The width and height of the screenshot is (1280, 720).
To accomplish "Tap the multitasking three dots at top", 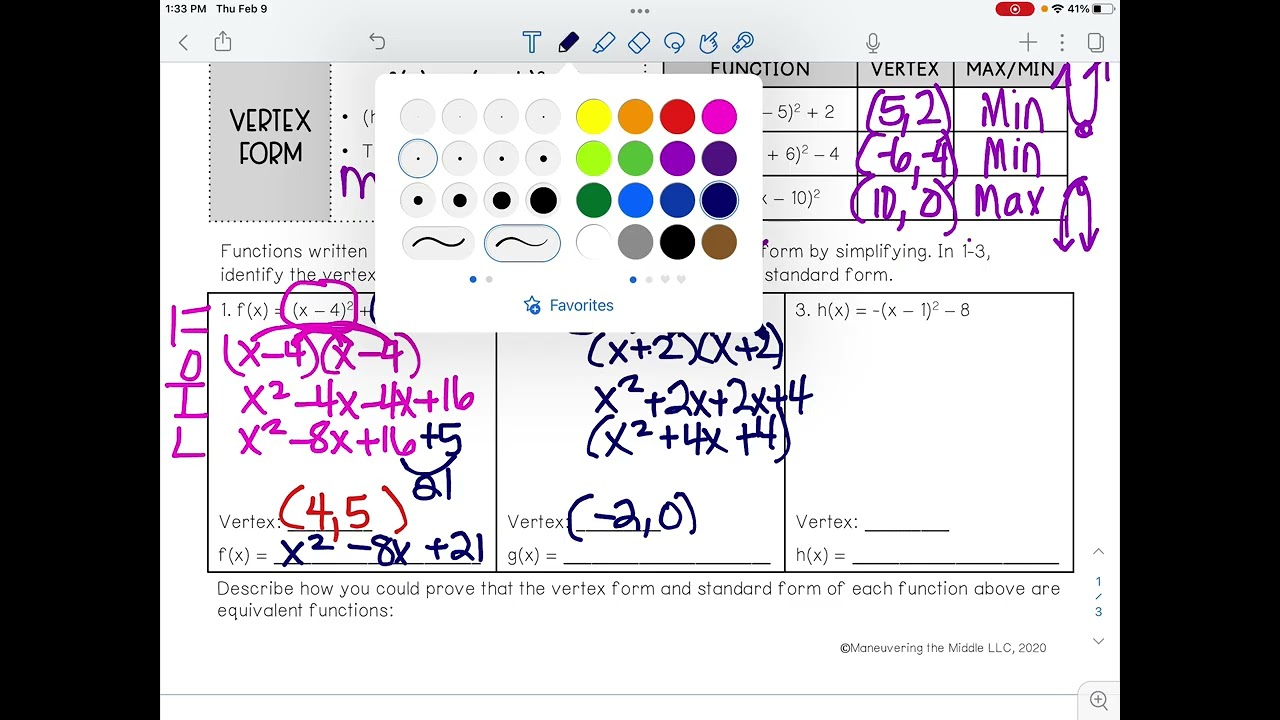I will coord(640,11).
